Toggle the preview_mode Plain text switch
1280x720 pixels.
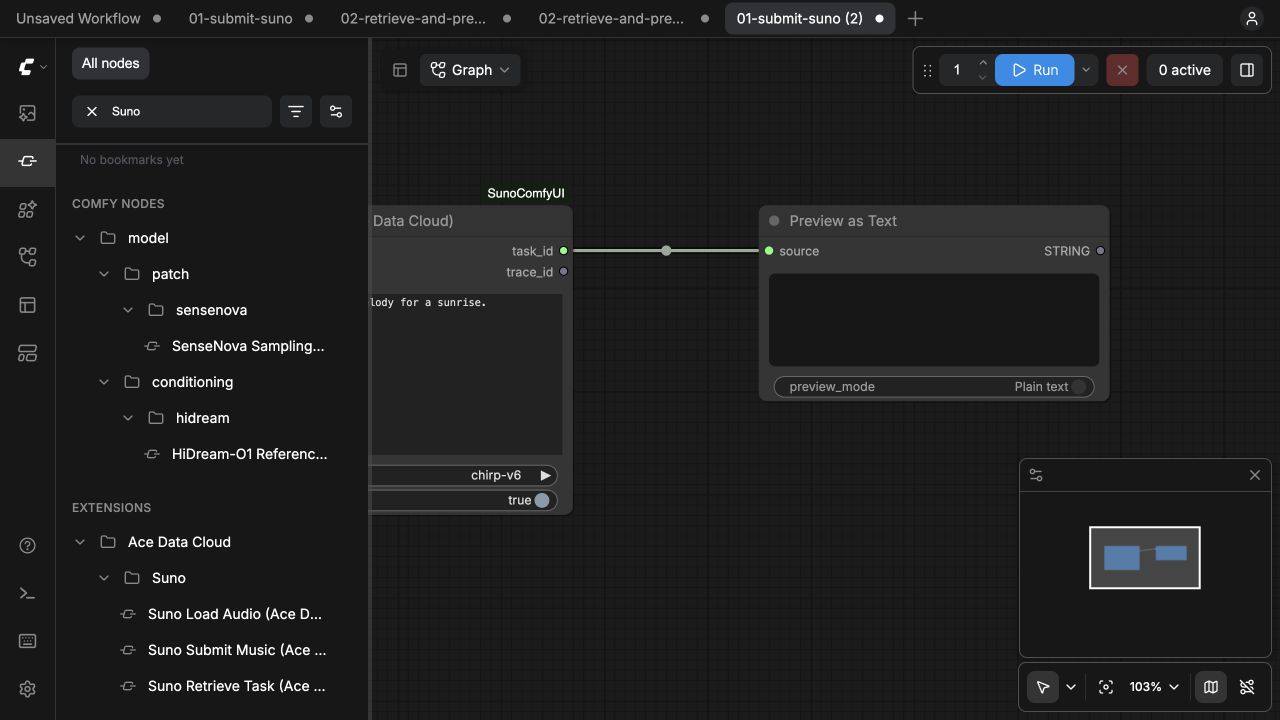(x=1079, y=387)
